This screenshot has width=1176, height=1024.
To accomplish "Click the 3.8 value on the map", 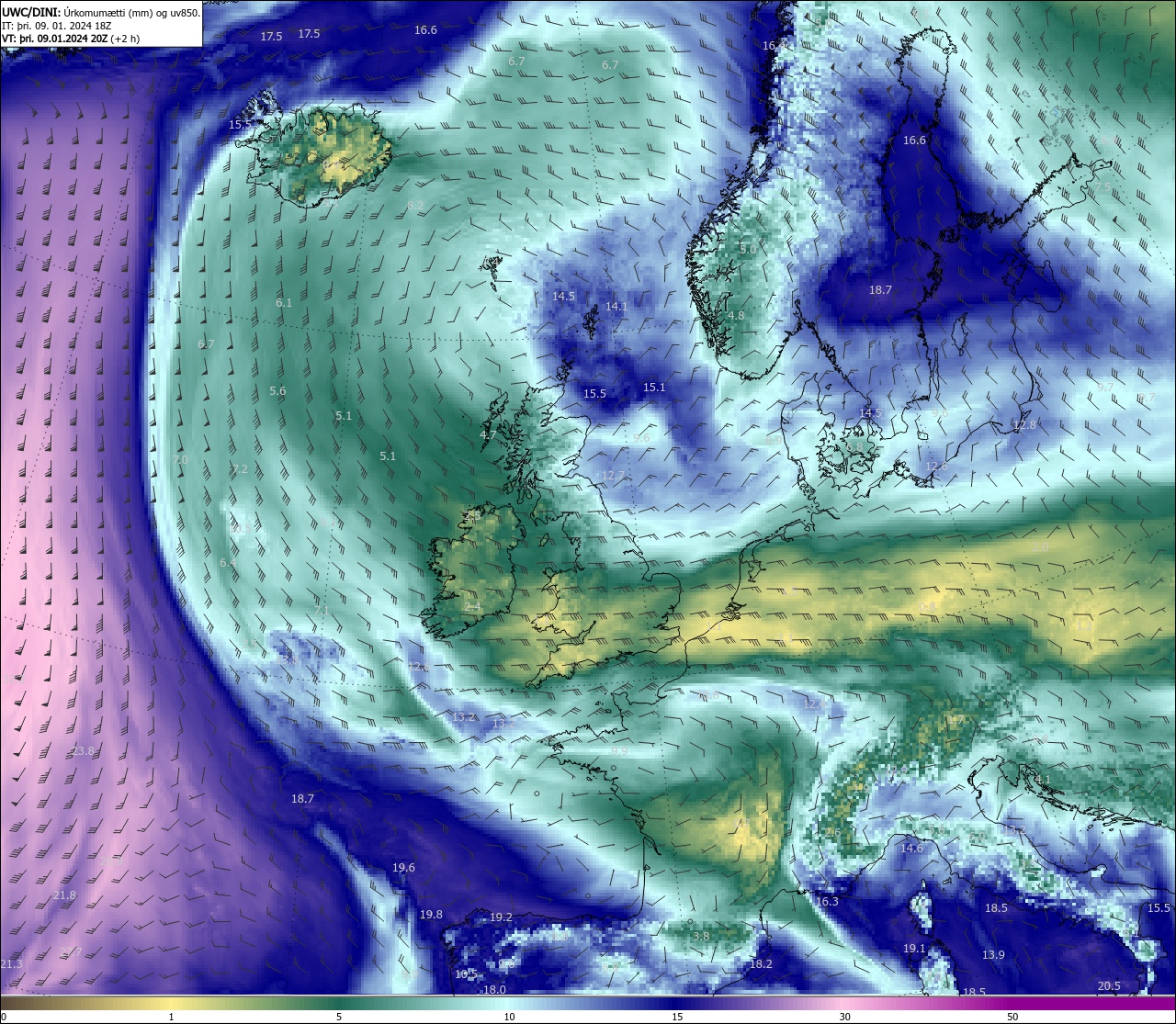I will (701, 936).
